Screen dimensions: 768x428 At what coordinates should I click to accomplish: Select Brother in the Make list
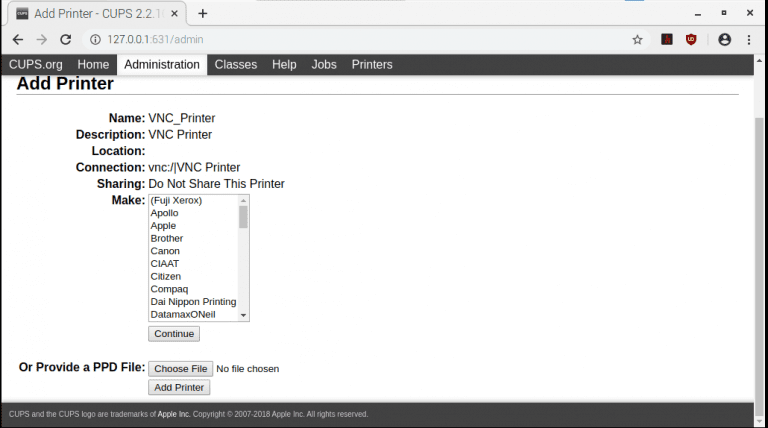[167, 238]
